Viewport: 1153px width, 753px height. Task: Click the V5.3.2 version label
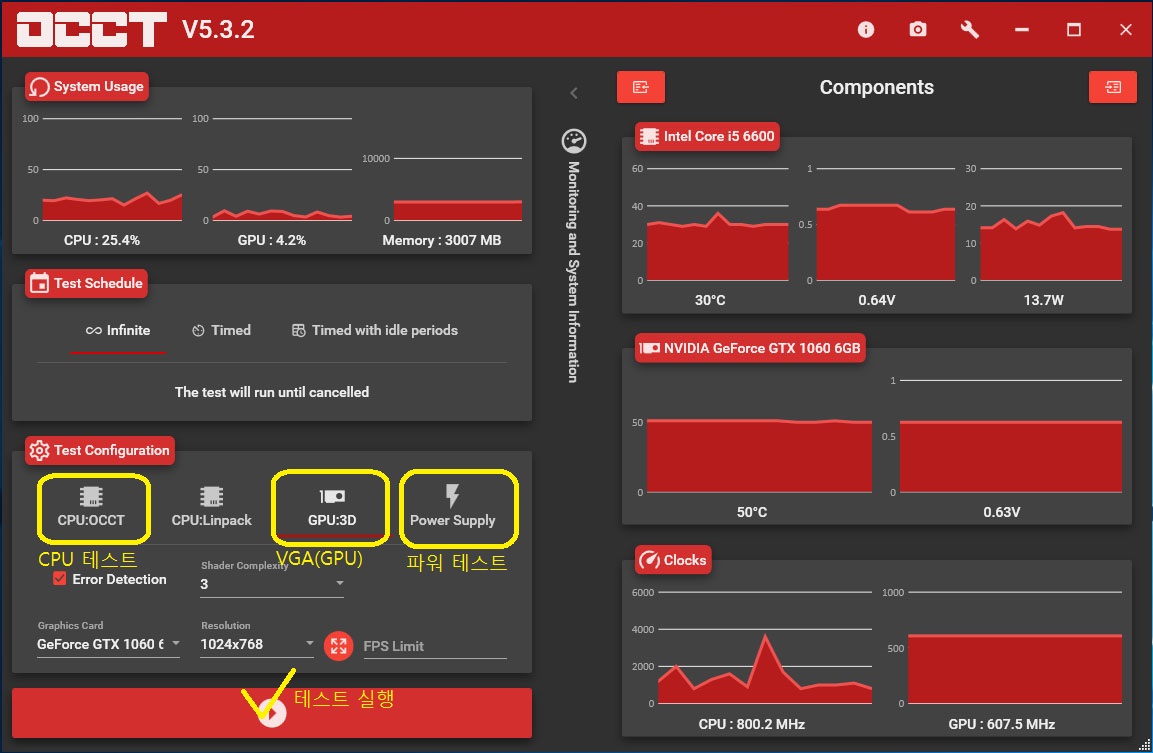tap(218, 29)
